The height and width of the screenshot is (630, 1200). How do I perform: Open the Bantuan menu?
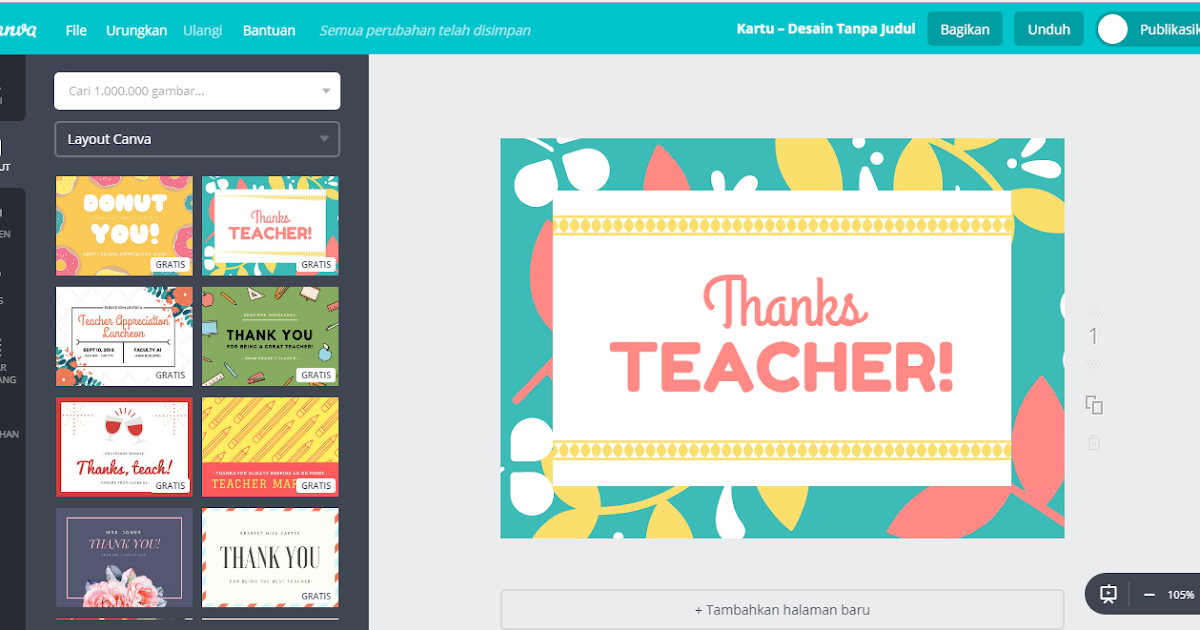point(269,30)
